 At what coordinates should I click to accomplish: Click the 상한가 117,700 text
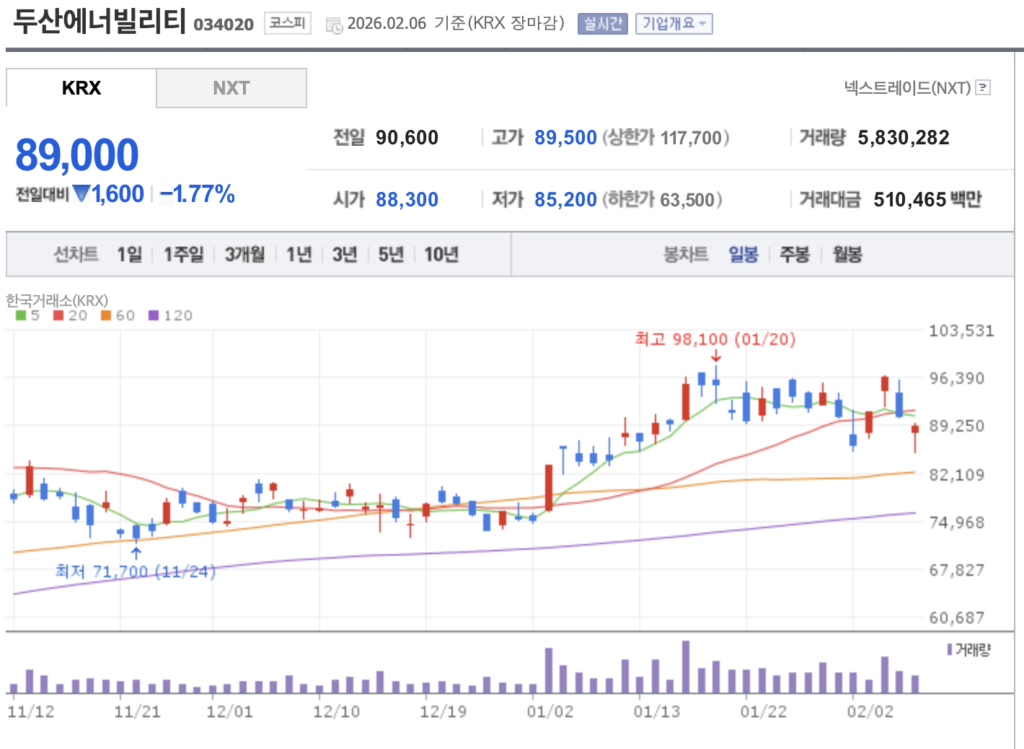(665, 138)
